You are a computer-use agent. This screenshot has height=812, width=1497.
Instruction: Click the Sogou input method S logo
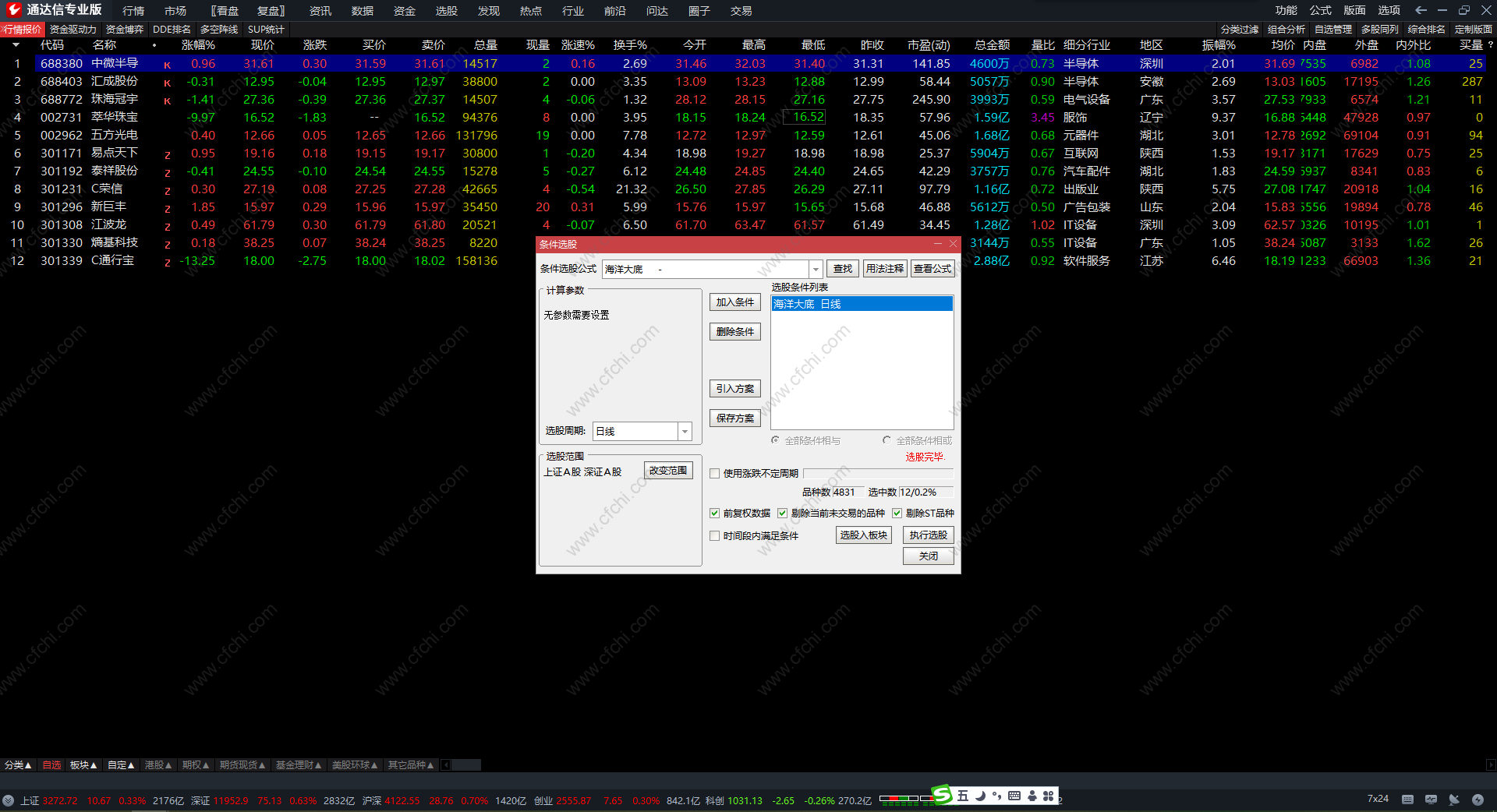click(x=943, y=795)
